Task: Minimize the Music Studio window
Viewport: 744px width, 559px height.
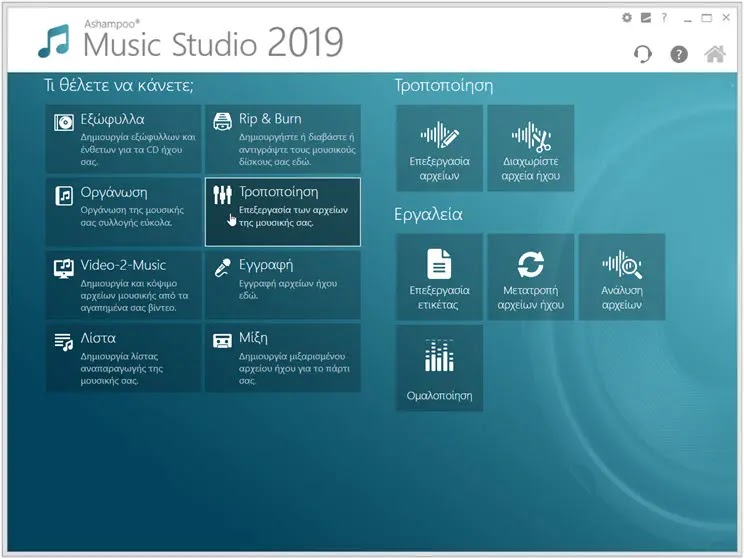Action: pyautogui.click(x=688, y=19)
